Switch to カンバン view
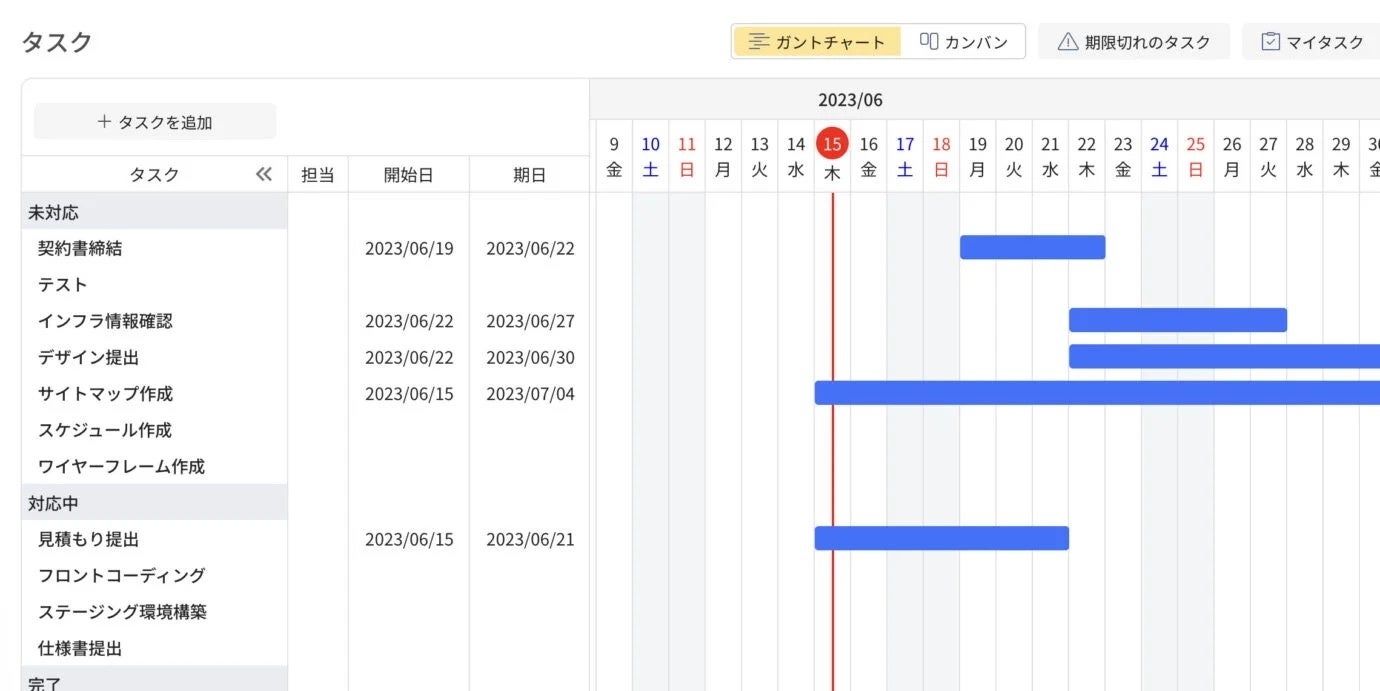The width and height of the screenshot is (1380, 691). 963,42
